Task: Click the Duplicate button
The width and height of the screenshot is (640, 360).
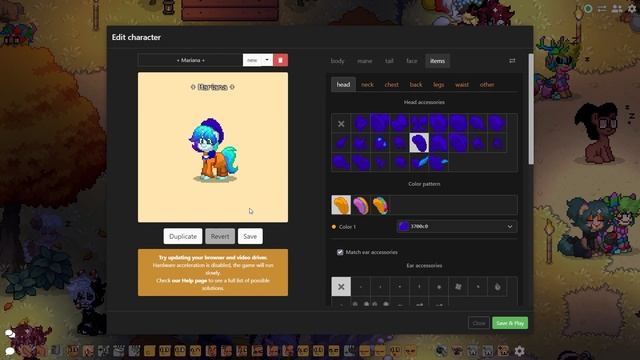Action: (x=183, y=236)
